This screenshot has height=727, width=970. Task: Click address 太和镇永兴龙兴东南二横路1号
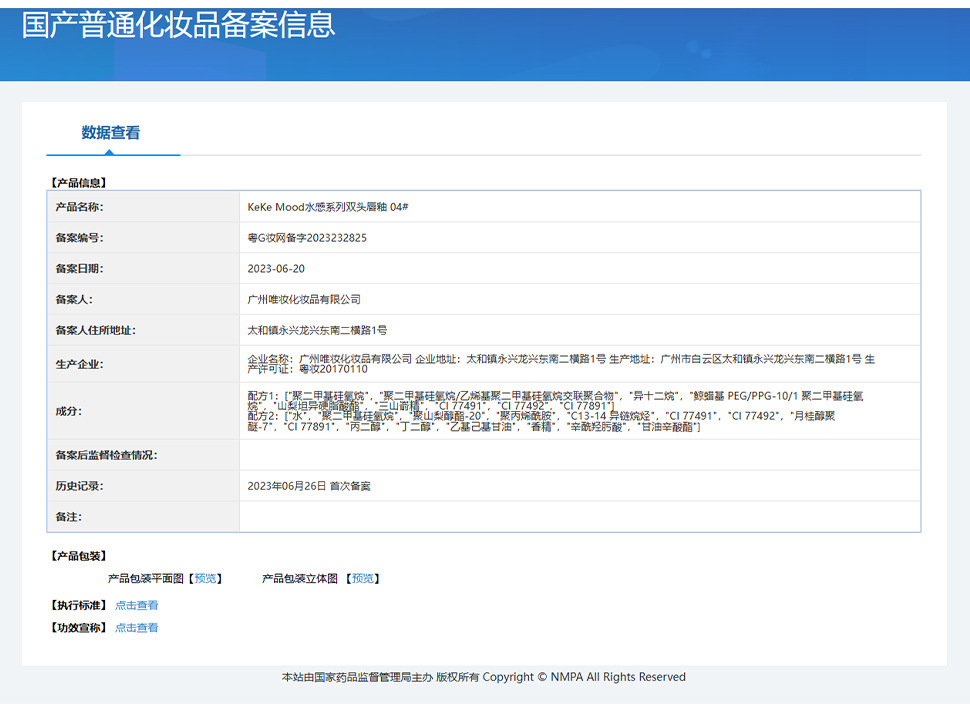pyautogui.click(x=317, y=330)
